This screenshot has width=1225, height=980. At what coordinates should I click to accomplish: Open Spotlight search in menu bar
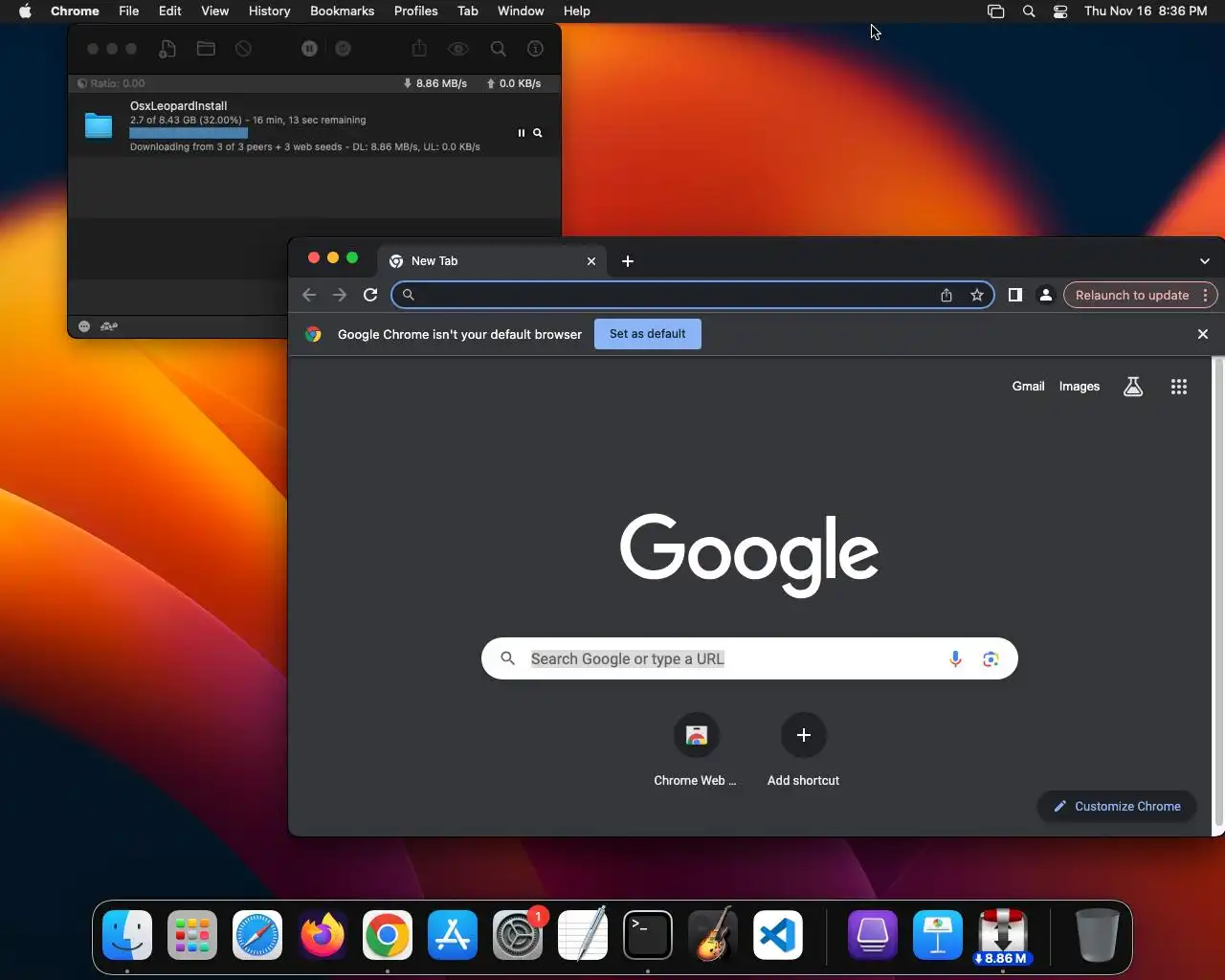[1029, 11]
